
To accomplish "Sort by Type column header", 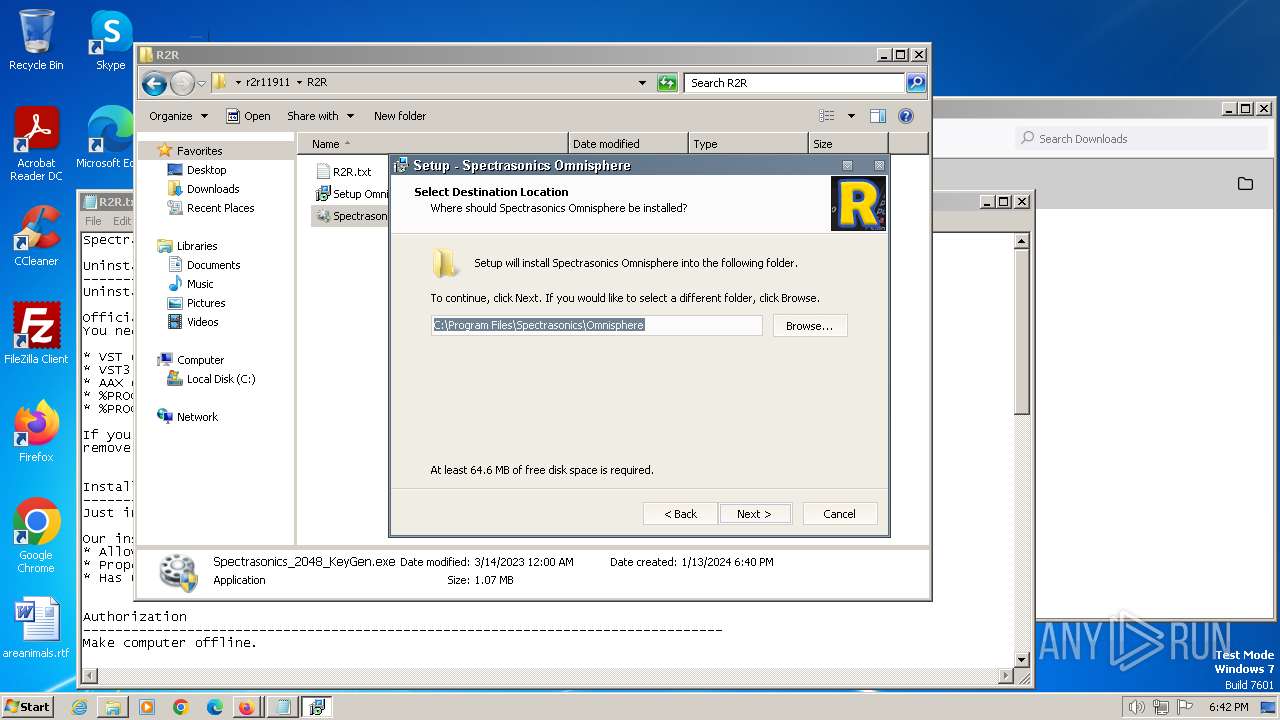I will pos(748,144).
